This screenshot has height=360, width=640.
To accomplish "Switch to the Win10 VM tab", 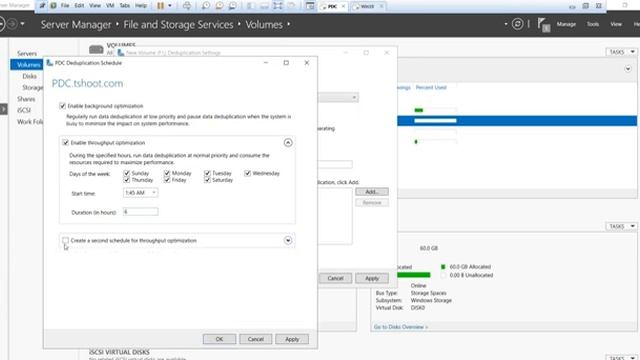I will point(367,7).
